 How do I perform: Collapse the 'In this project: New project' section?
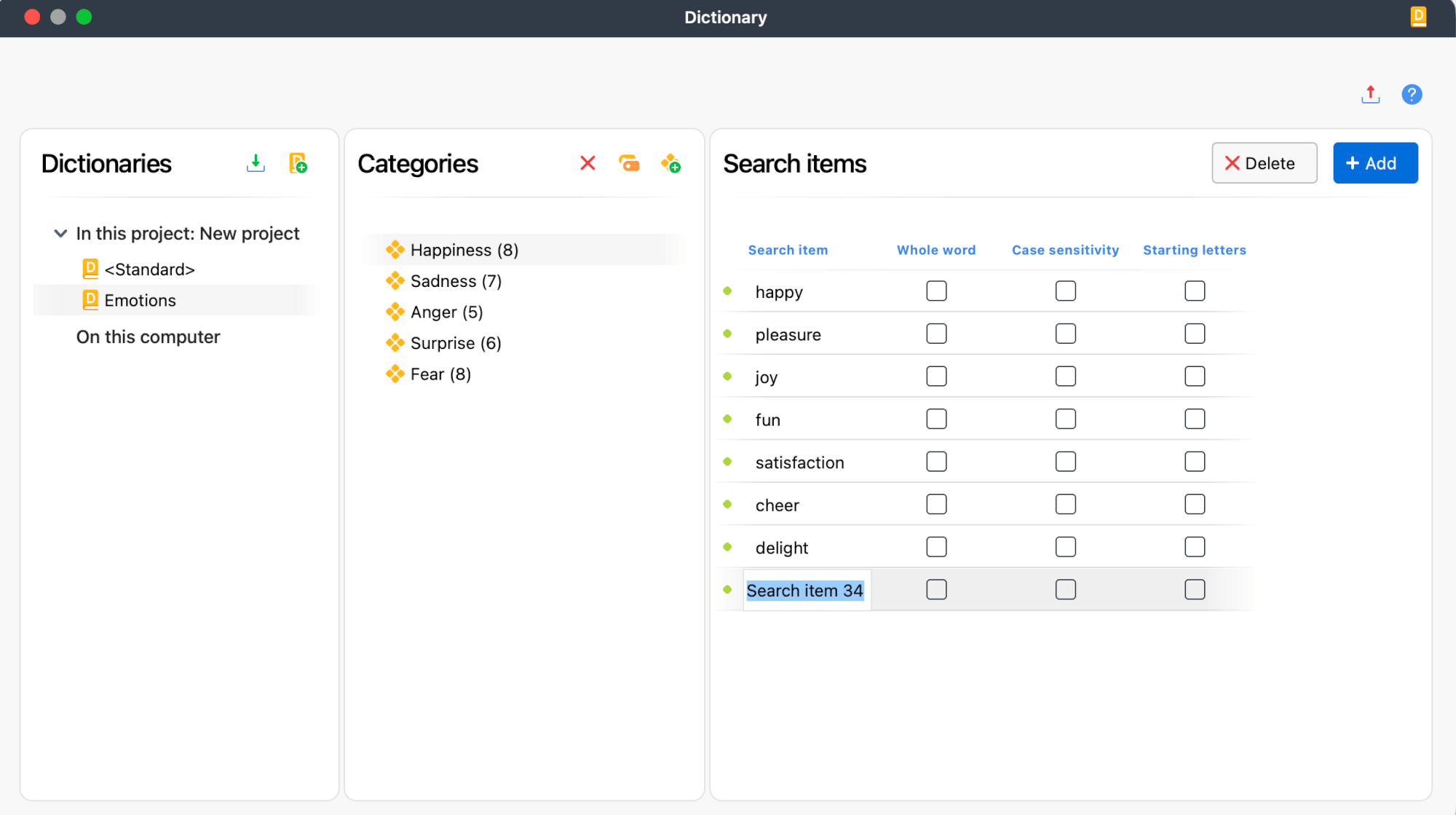click(x=61, y=233)
